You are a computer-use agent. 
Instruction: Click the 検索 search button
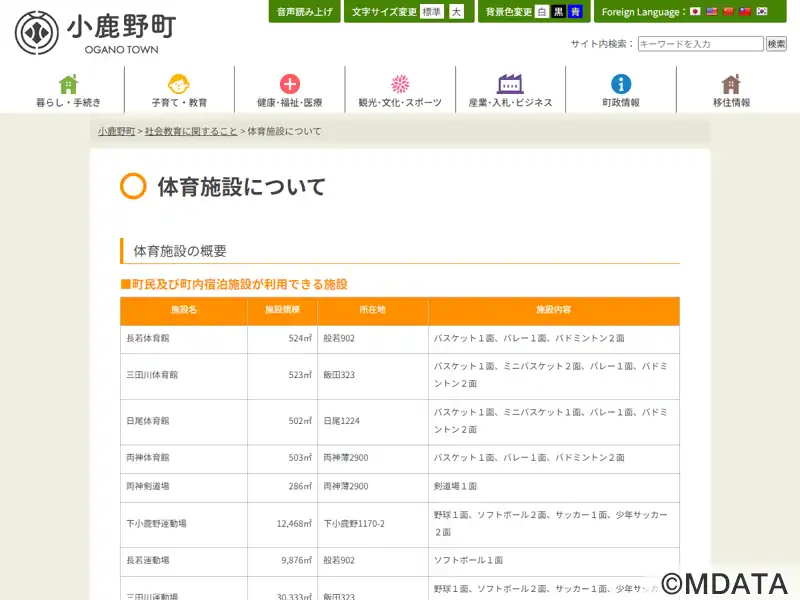tap(776, 44)
